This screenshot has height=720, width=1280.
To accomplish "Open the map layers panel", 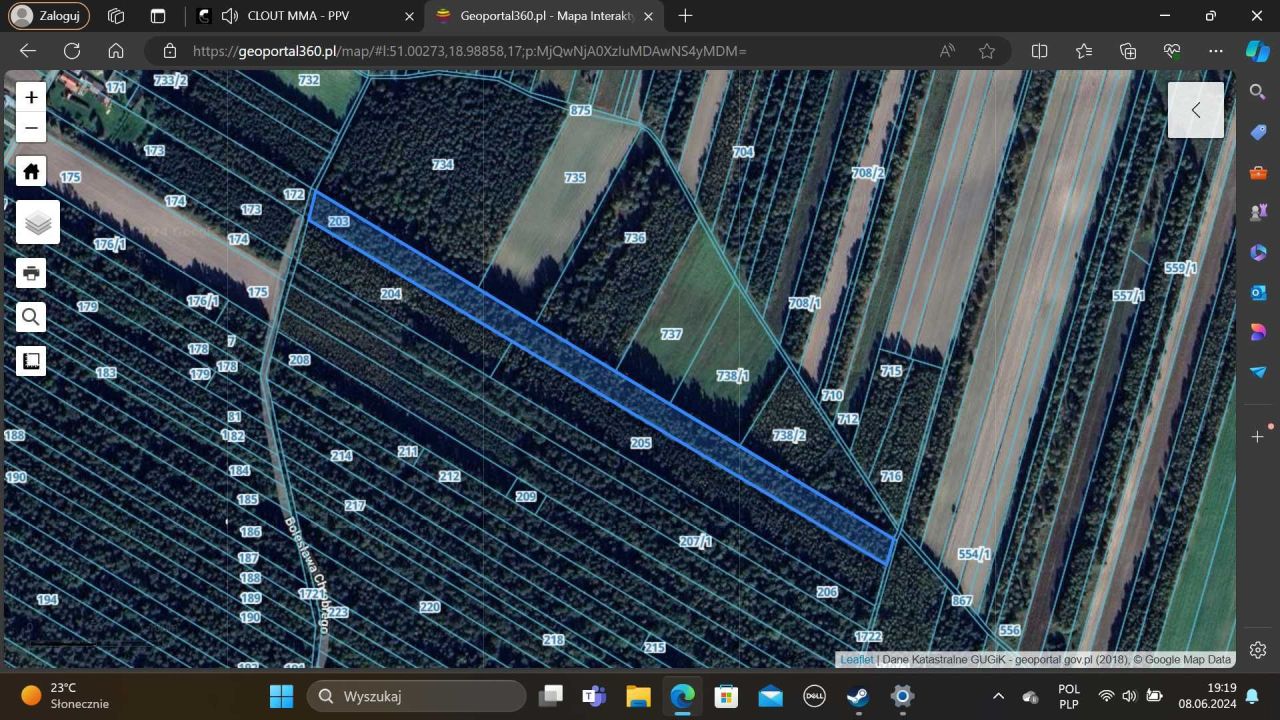I will (38, 222).
